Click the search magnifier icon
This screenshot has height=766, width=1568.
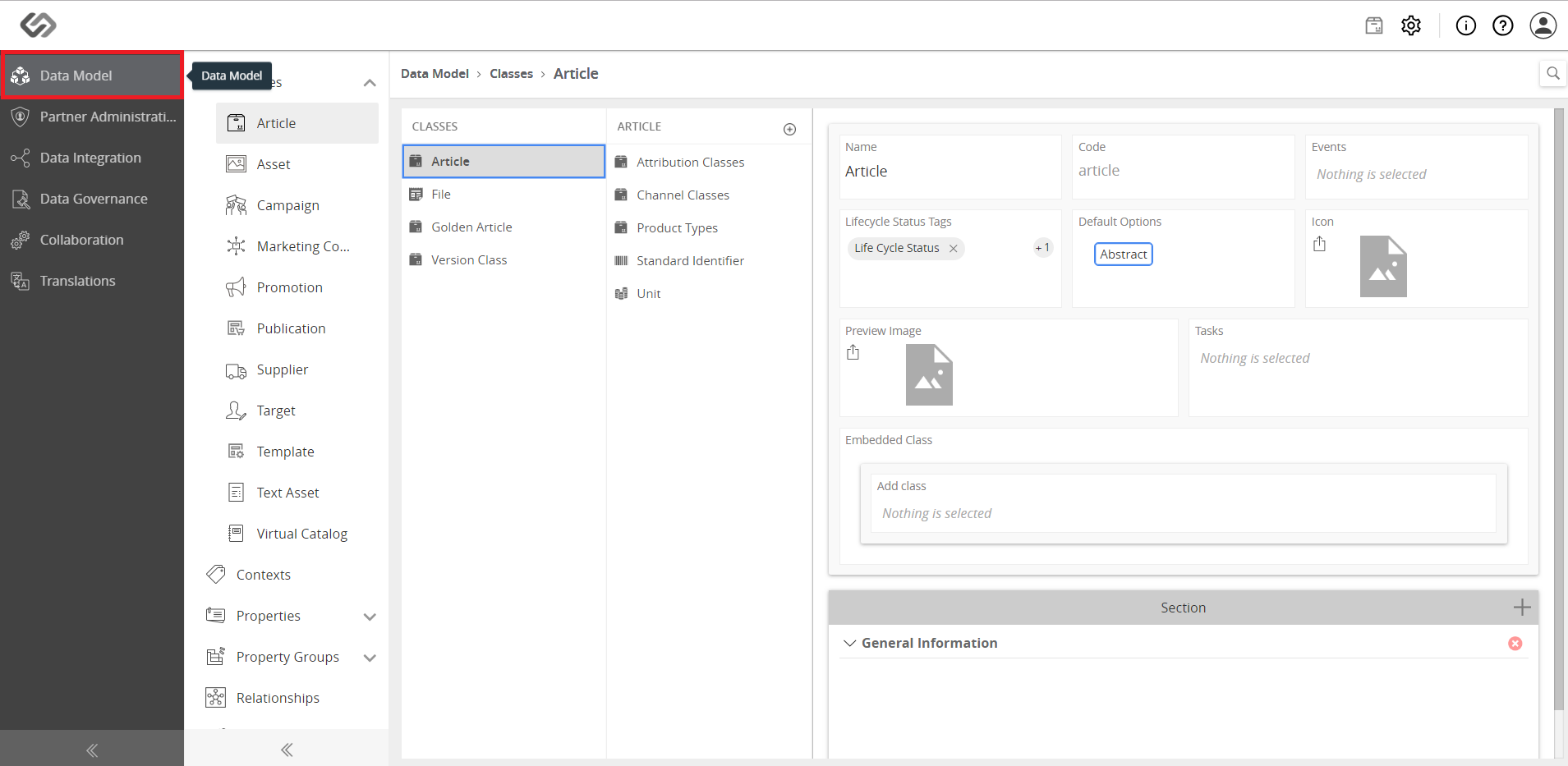pyautogui.click(x=1553, y=73)
